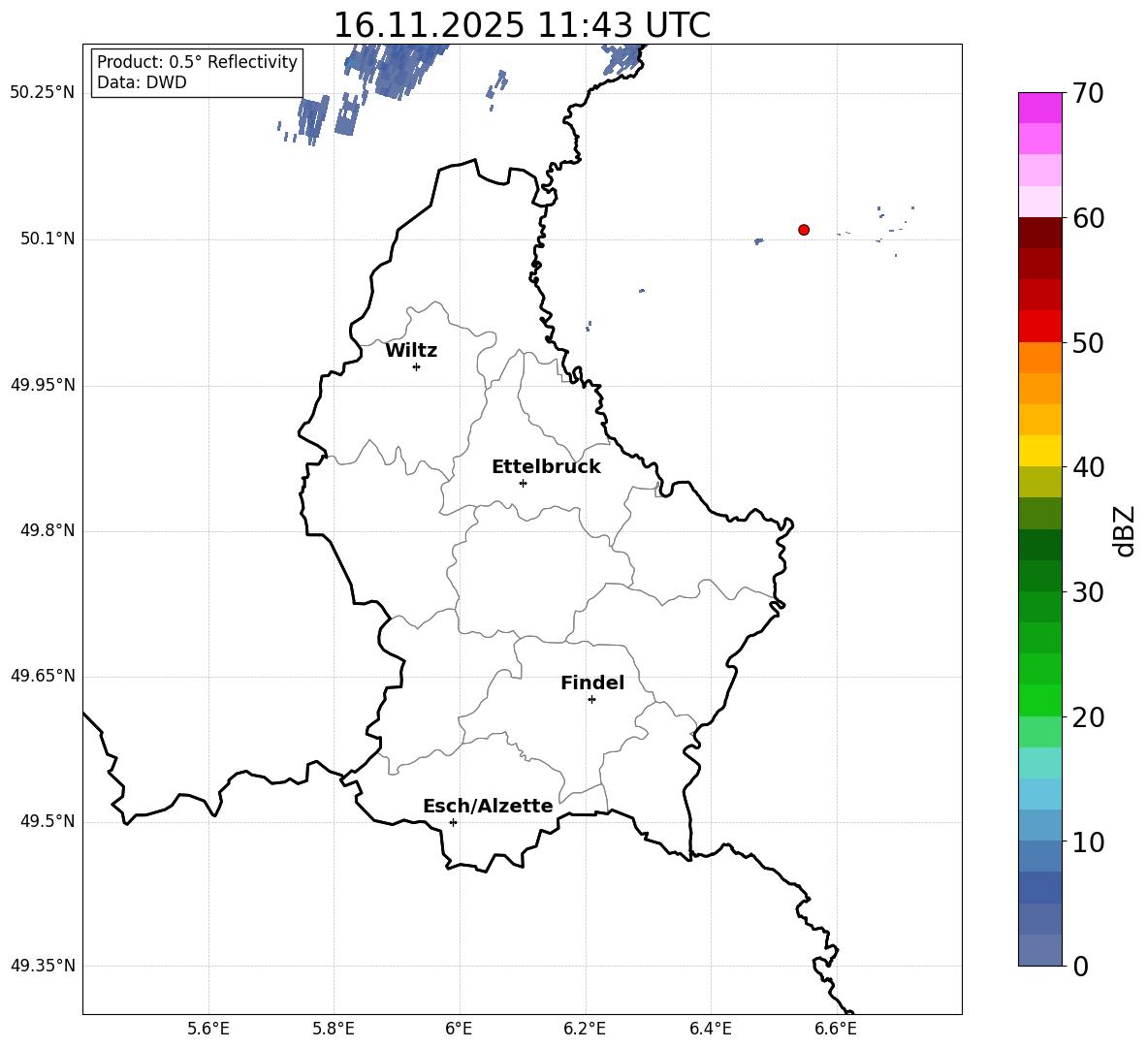Click the 50.25°N latitude label

43,93
